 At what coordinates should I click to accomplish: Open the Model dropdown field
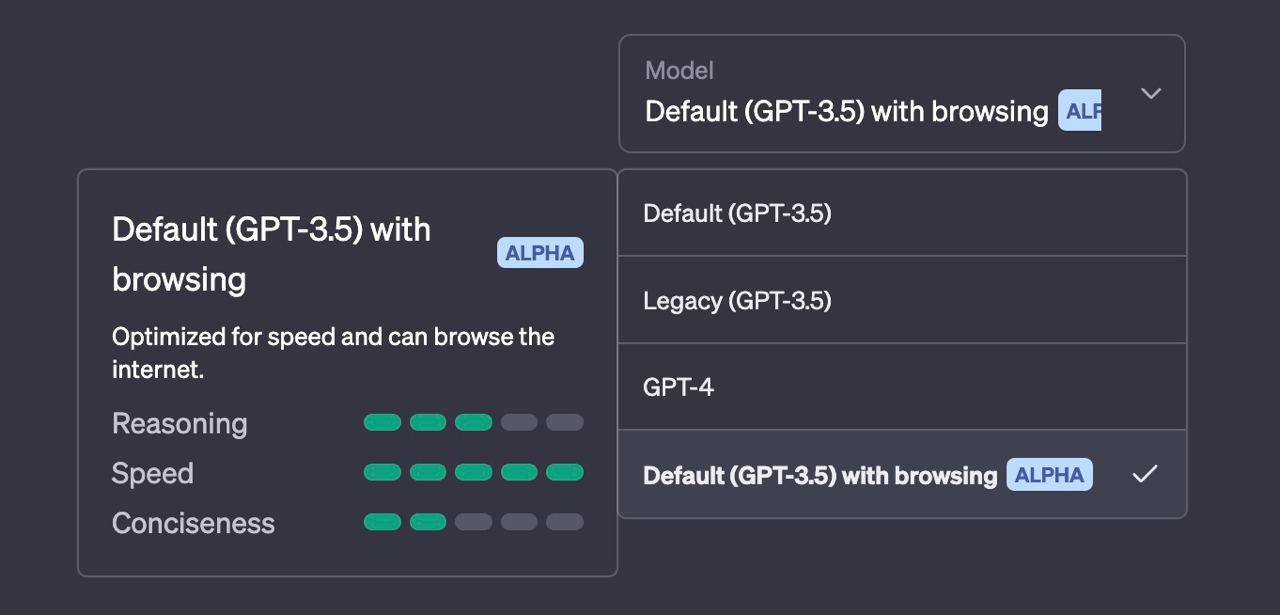900,94
